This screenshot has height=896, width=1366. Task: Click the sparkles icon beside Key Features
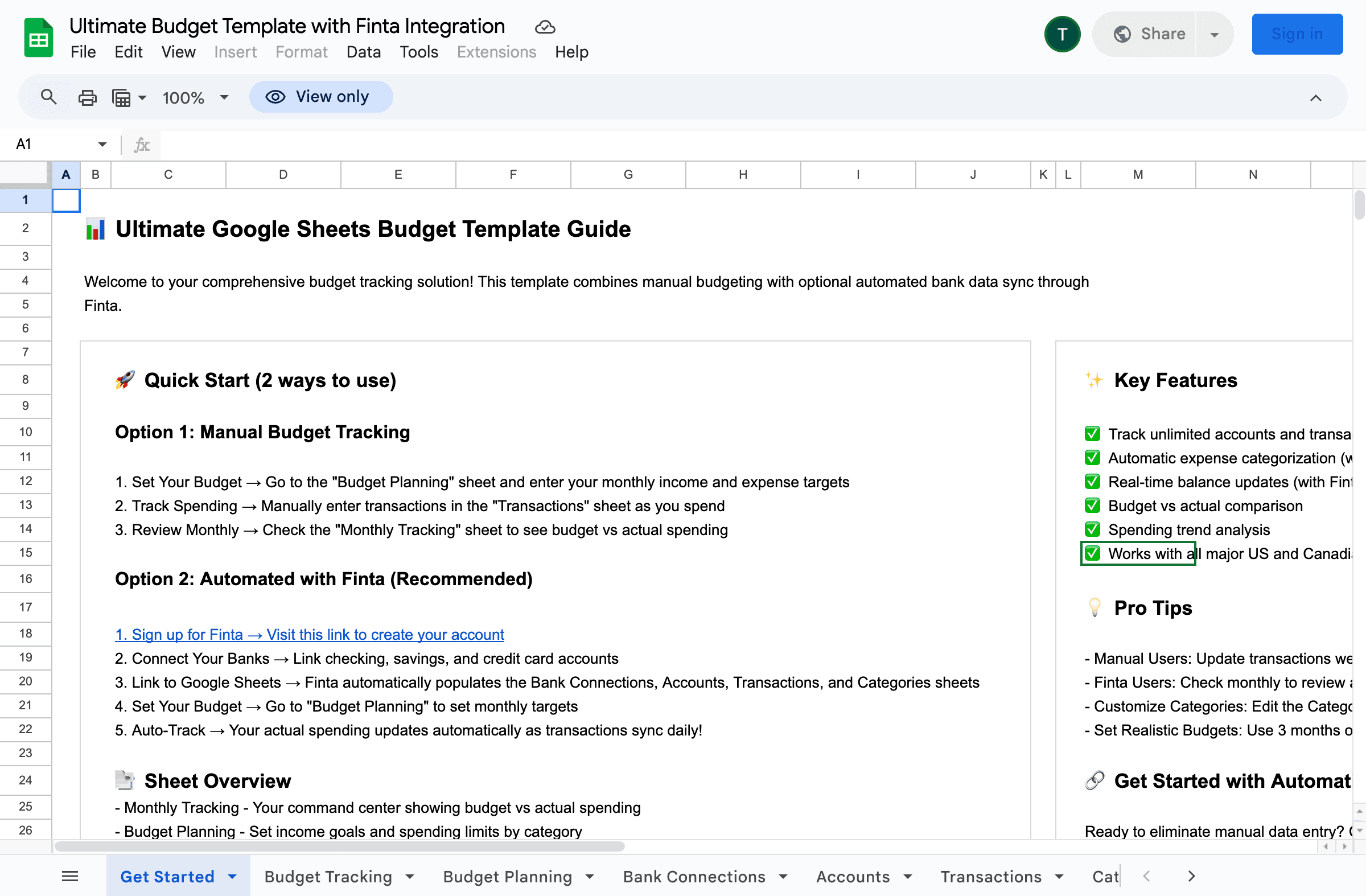1094,380
